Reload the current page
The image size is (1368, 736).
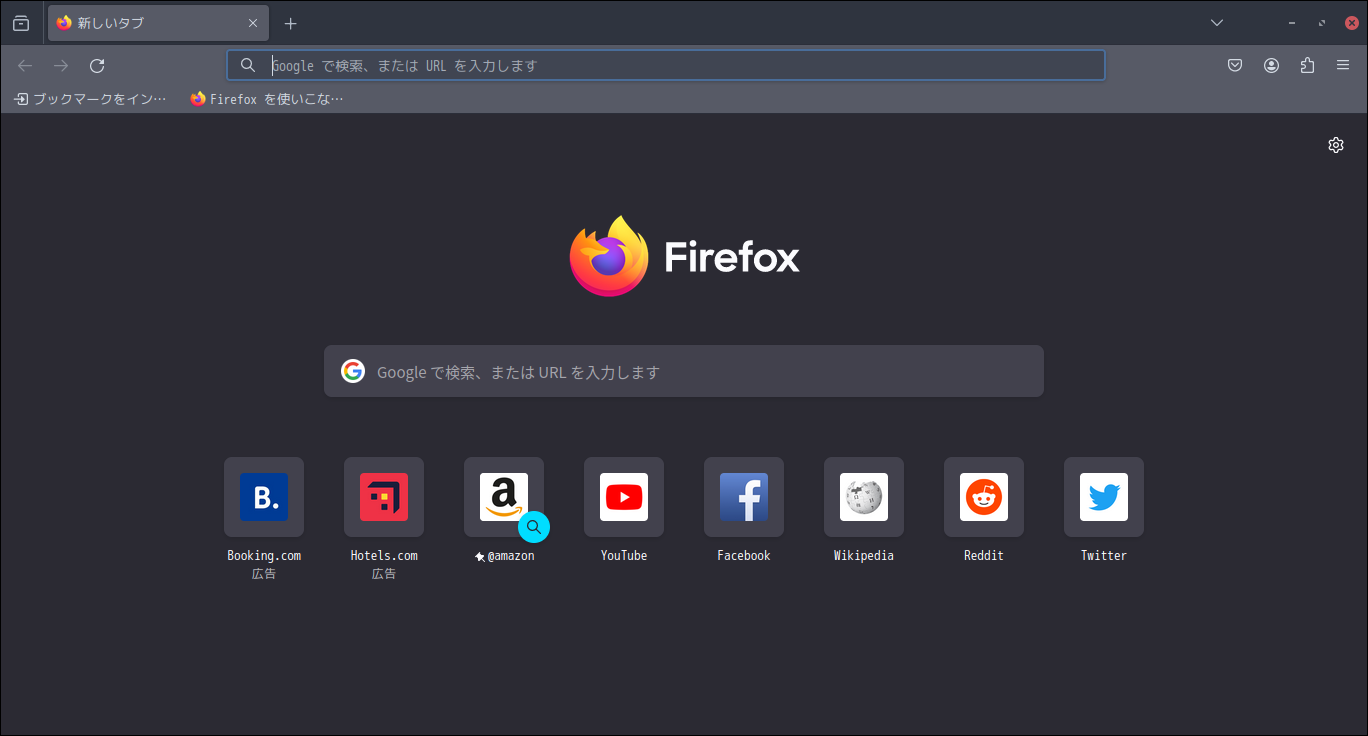pyautogui.click(x=97, y=66)
